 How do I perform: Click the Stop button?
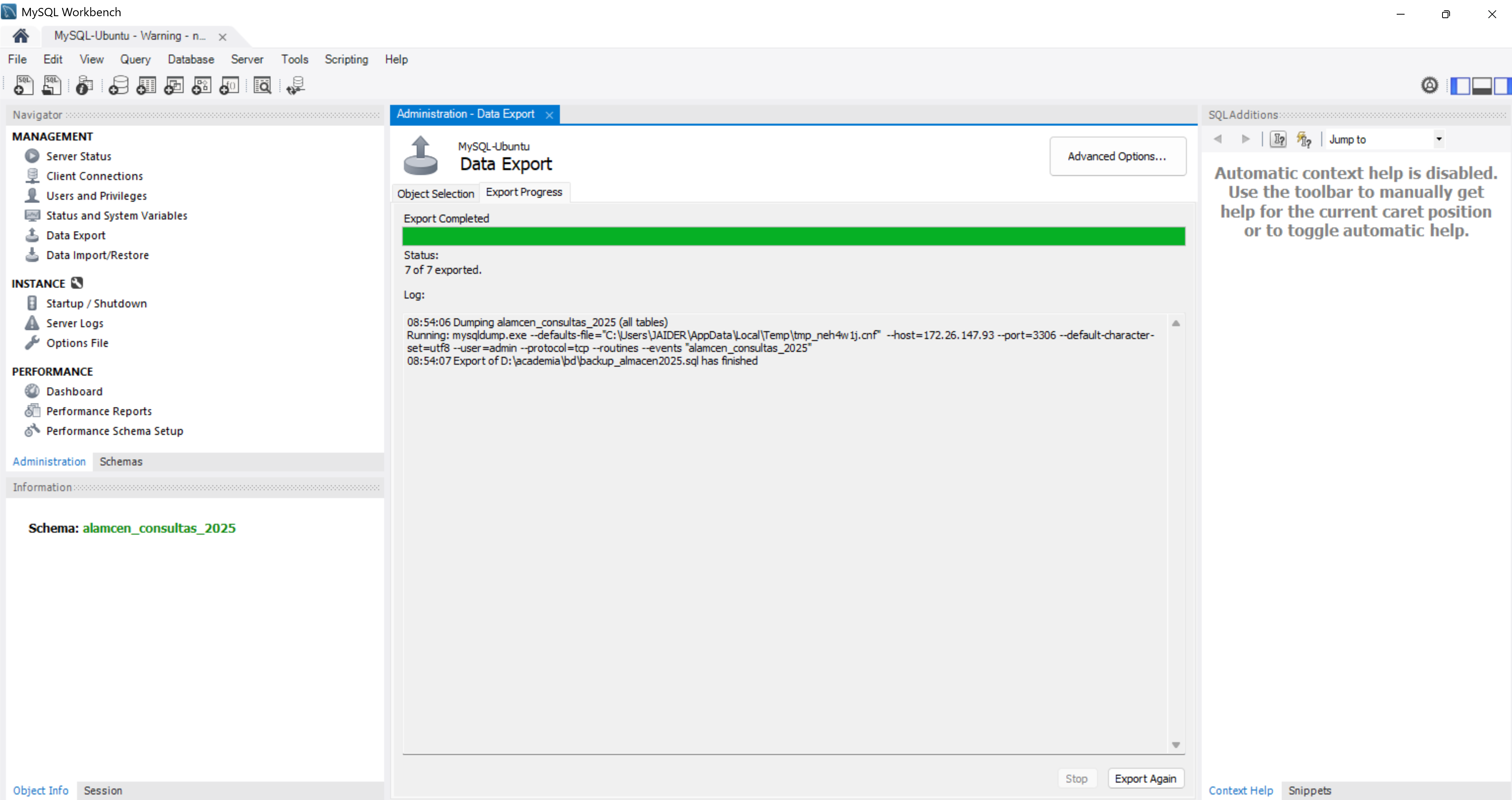point(1076,779)
